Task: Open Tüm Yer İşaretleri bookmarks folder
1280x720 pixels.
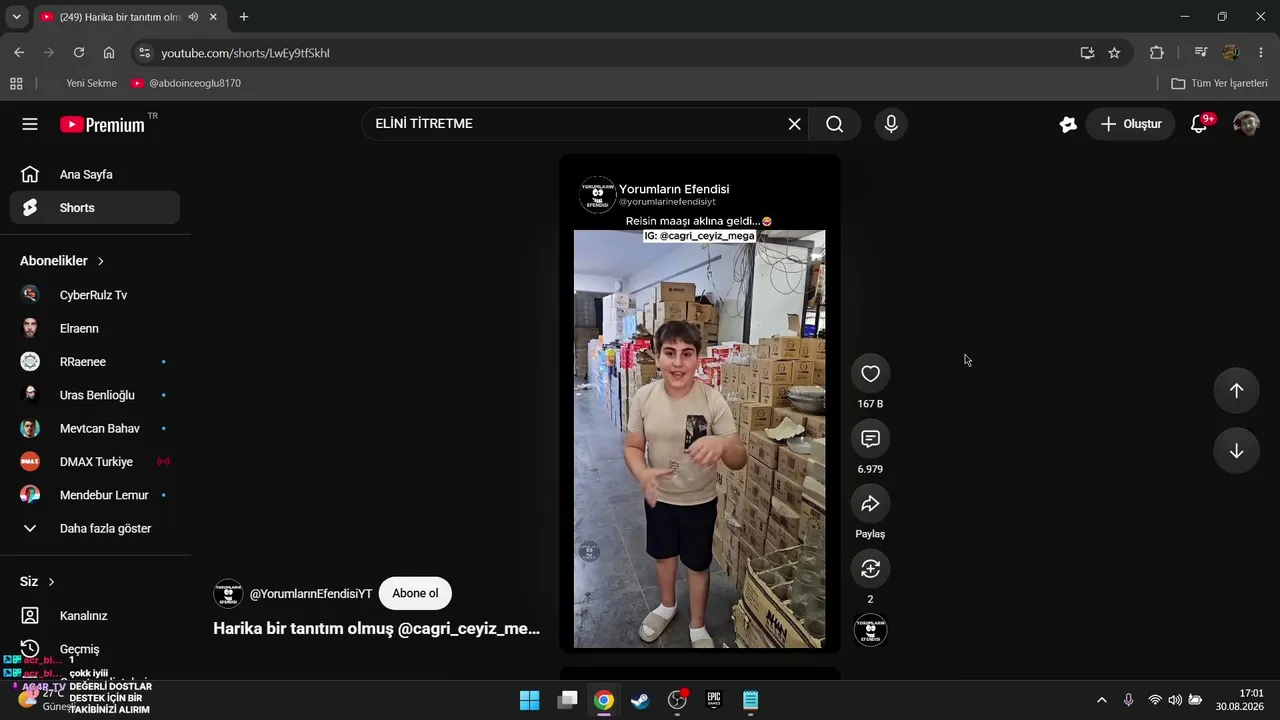Action: pyautogui.click(x=1219, y=83)
